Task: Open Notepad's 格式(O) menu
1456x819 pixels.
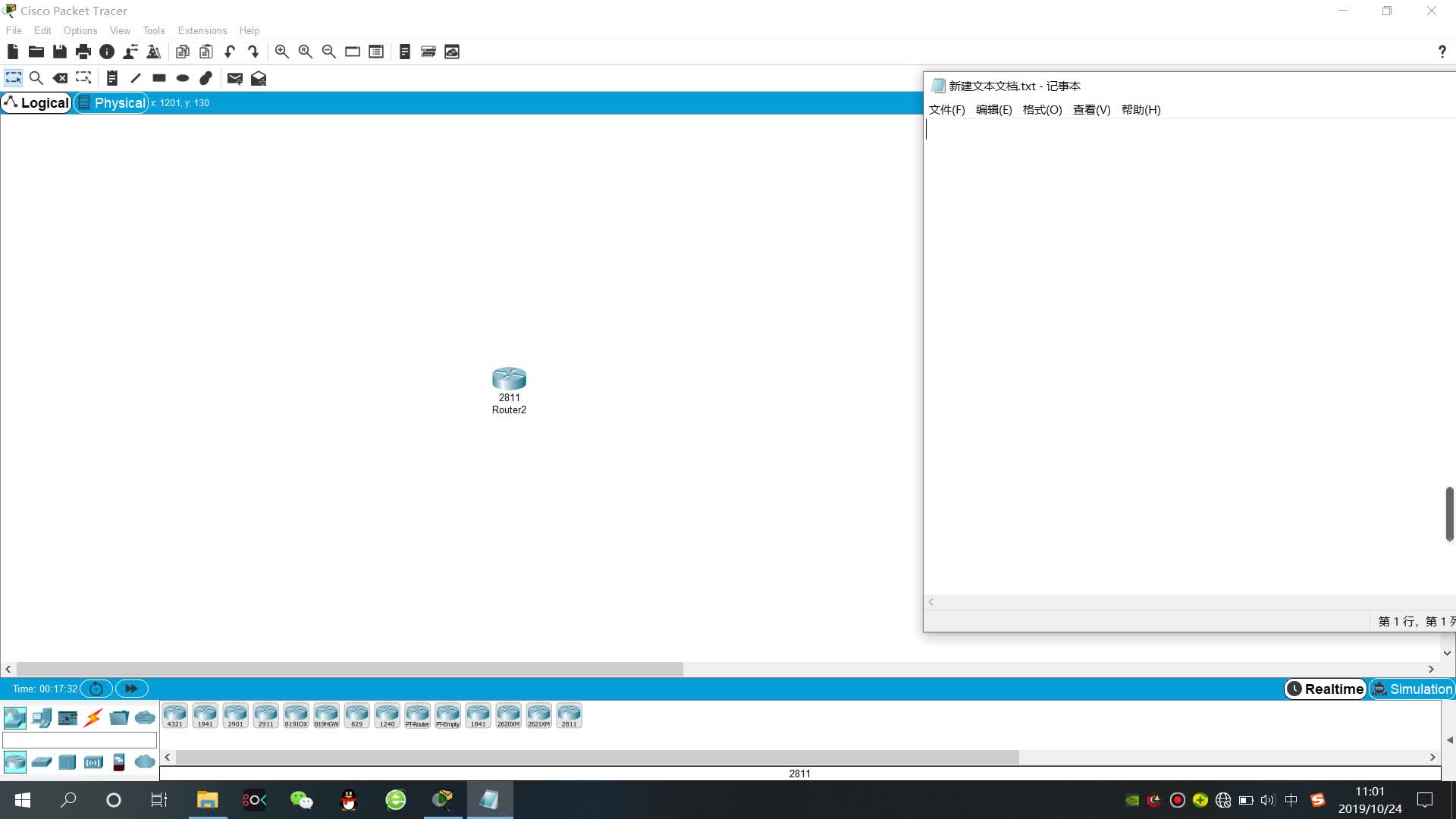Action: [x=1042, y=109]
